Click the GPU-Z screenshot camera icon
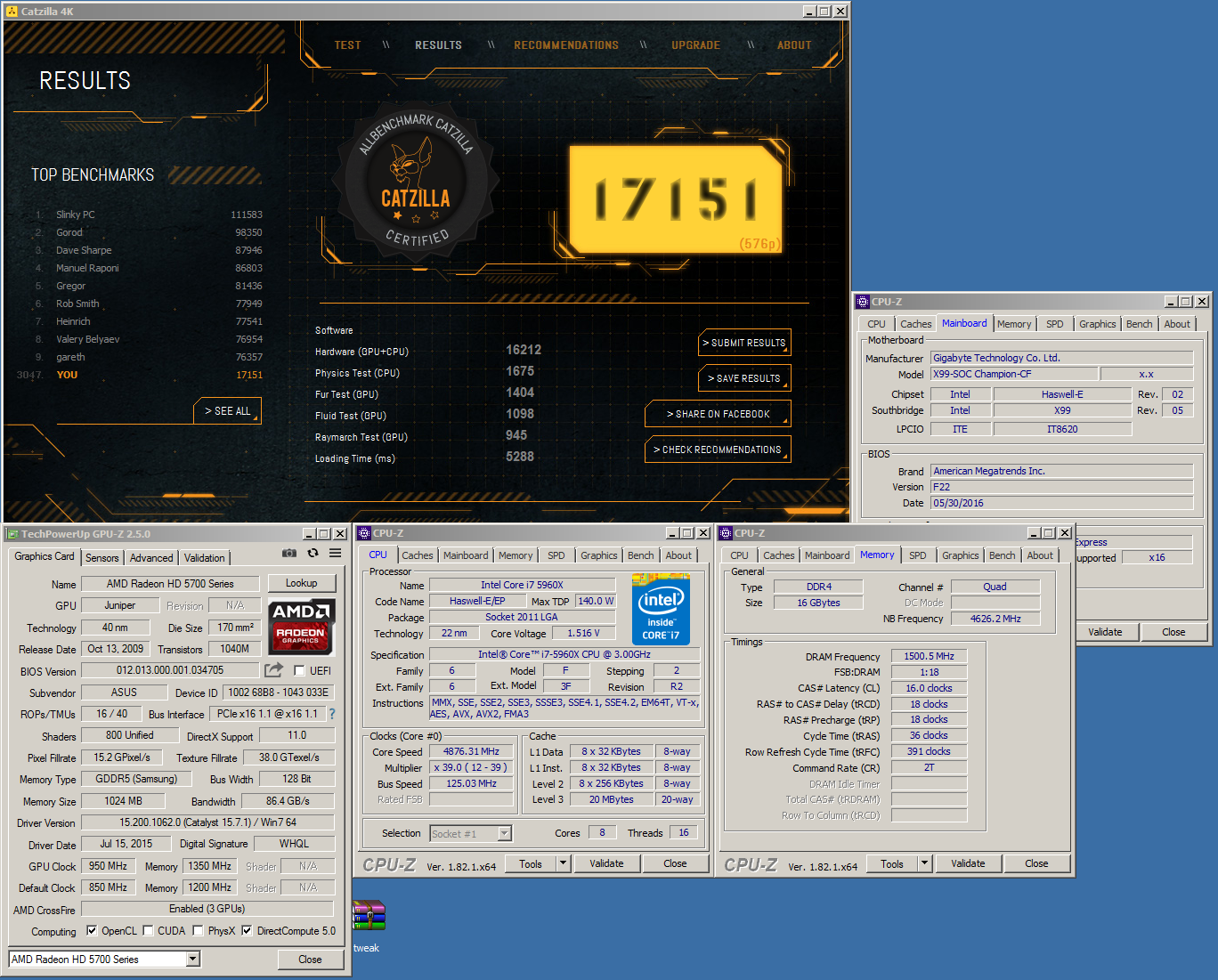 (x=289, y=553)
